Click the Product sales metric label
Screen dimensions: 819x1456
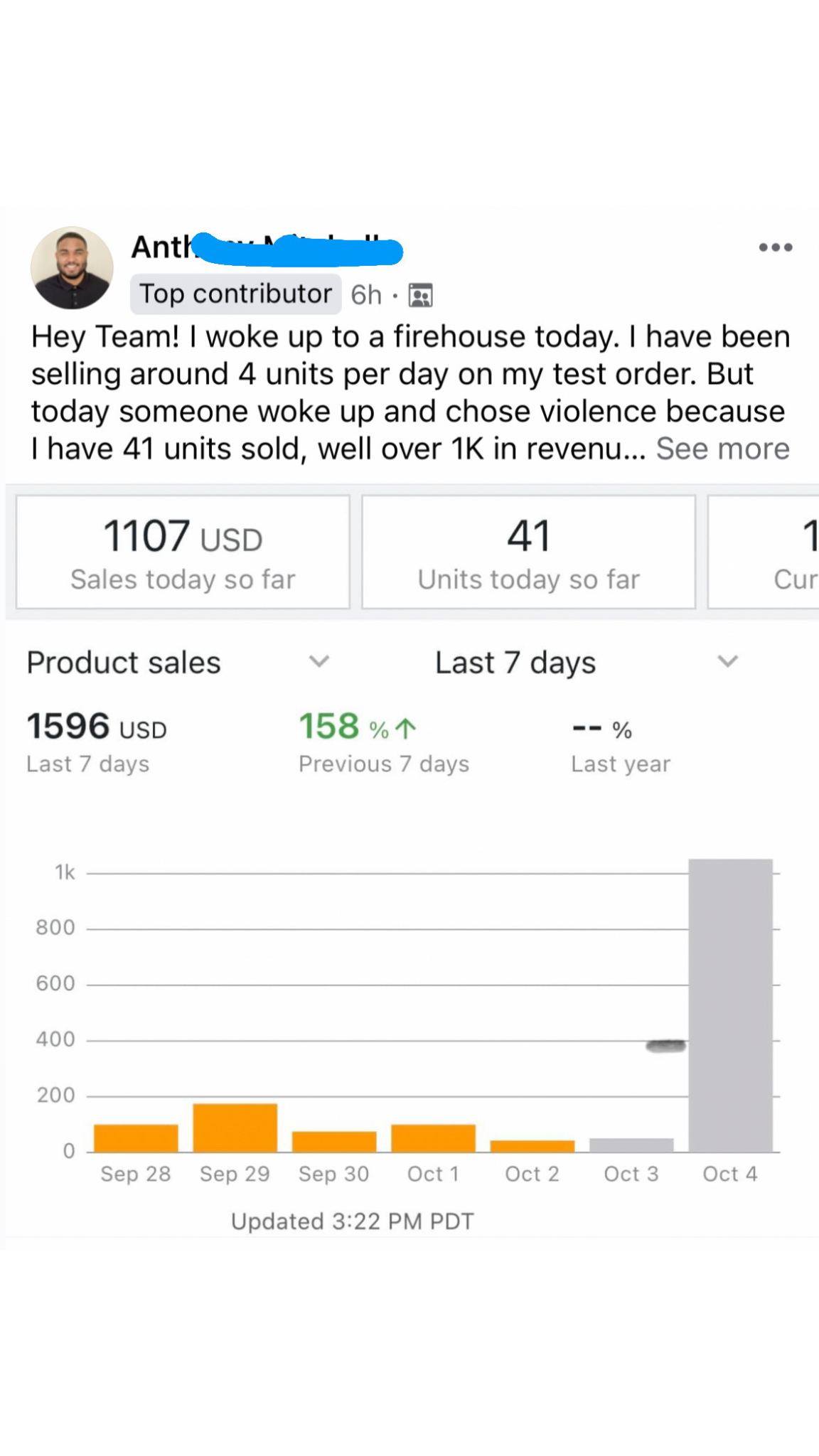coord(124,663)
